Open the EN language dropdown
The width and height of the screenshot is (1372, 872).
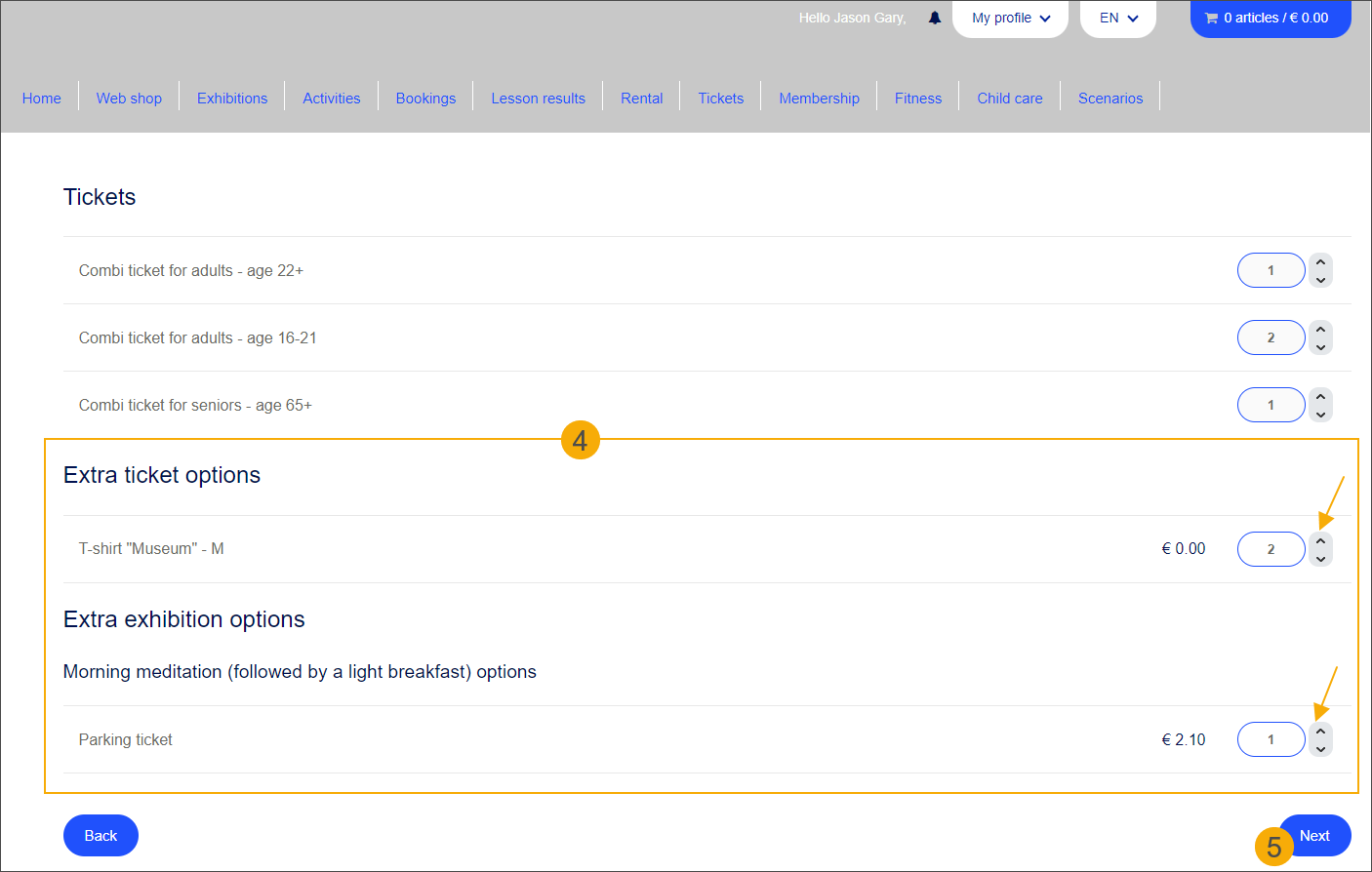1118,18
